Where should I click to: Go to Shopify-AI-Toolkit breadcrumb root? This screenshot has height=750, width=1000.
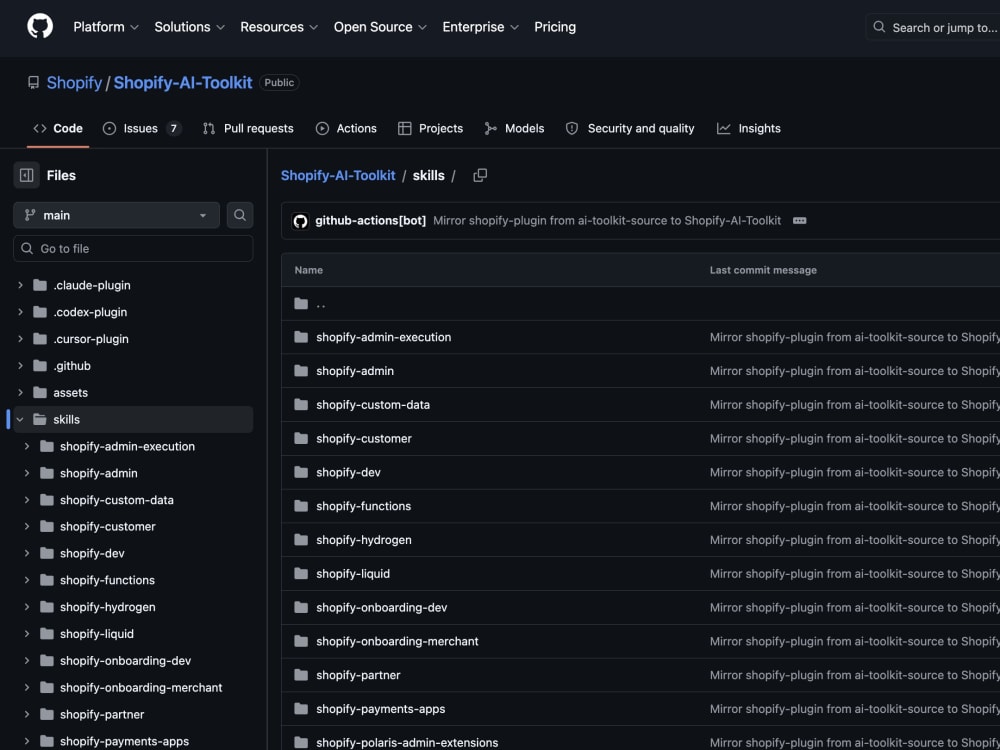pos(338,175)
